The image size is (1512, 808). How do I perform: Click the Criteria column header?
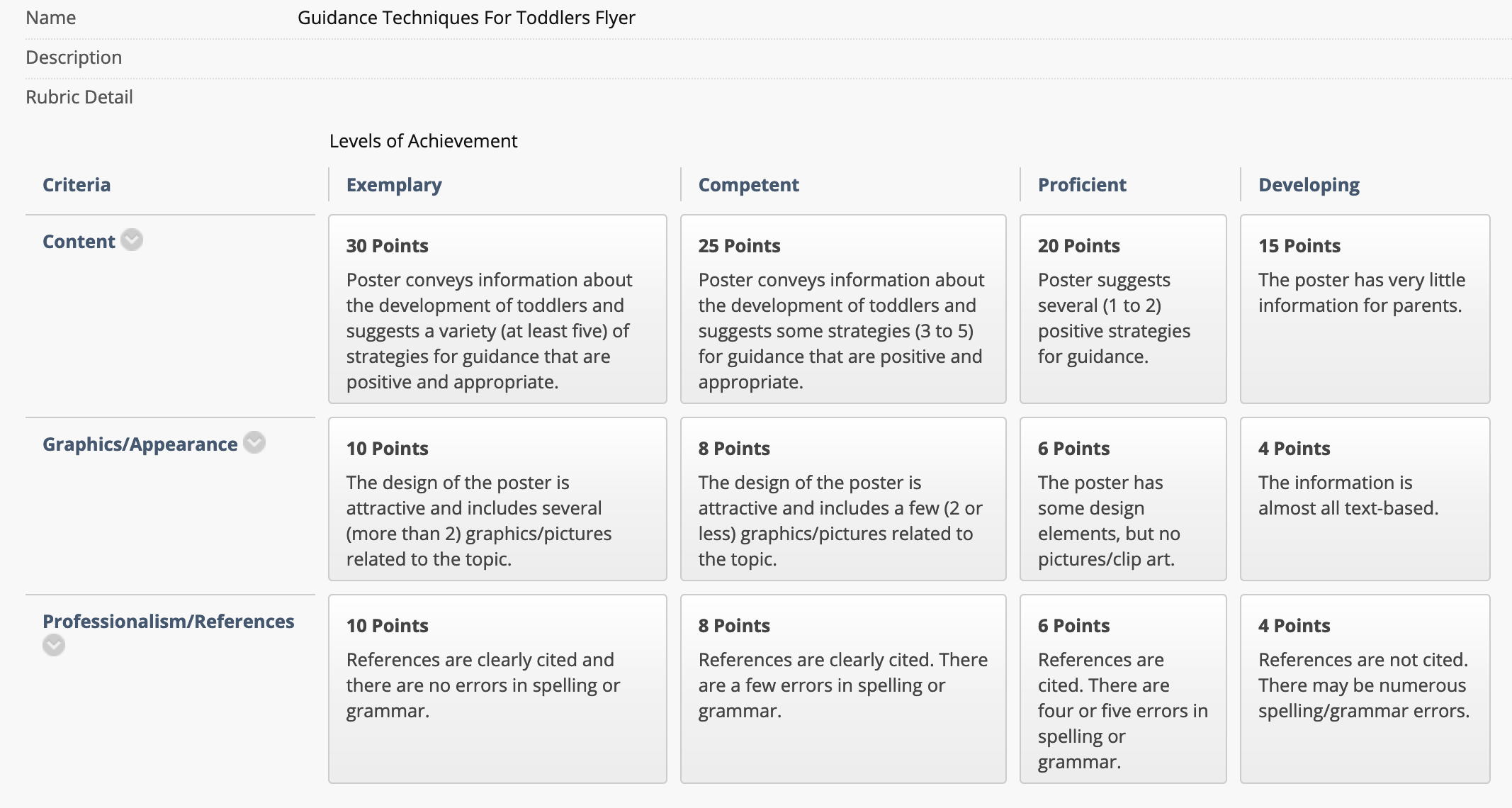(77, 185)
